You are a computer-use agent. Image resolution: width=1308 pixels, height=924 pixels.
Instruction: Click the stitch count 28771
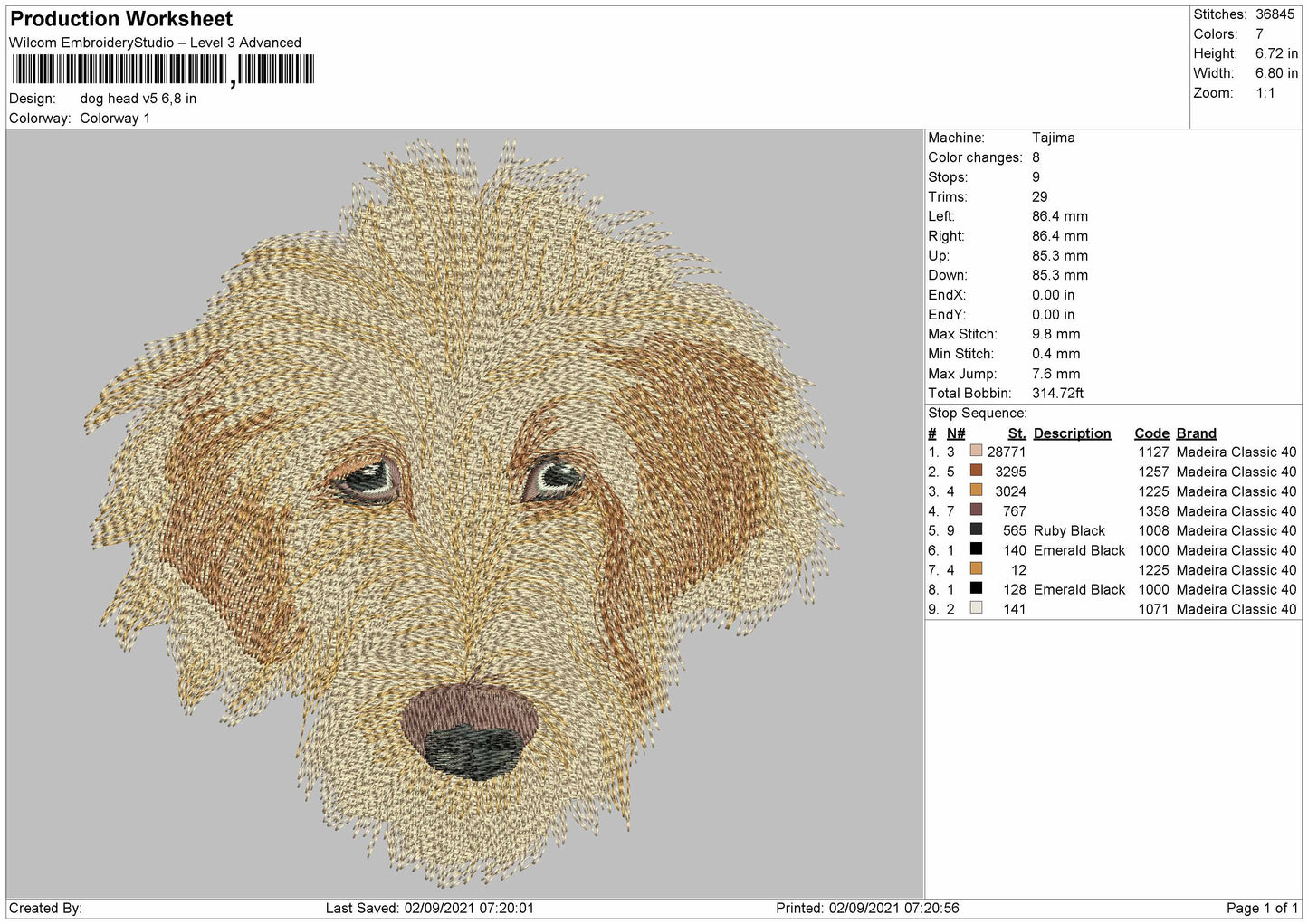coord(1007,452)
